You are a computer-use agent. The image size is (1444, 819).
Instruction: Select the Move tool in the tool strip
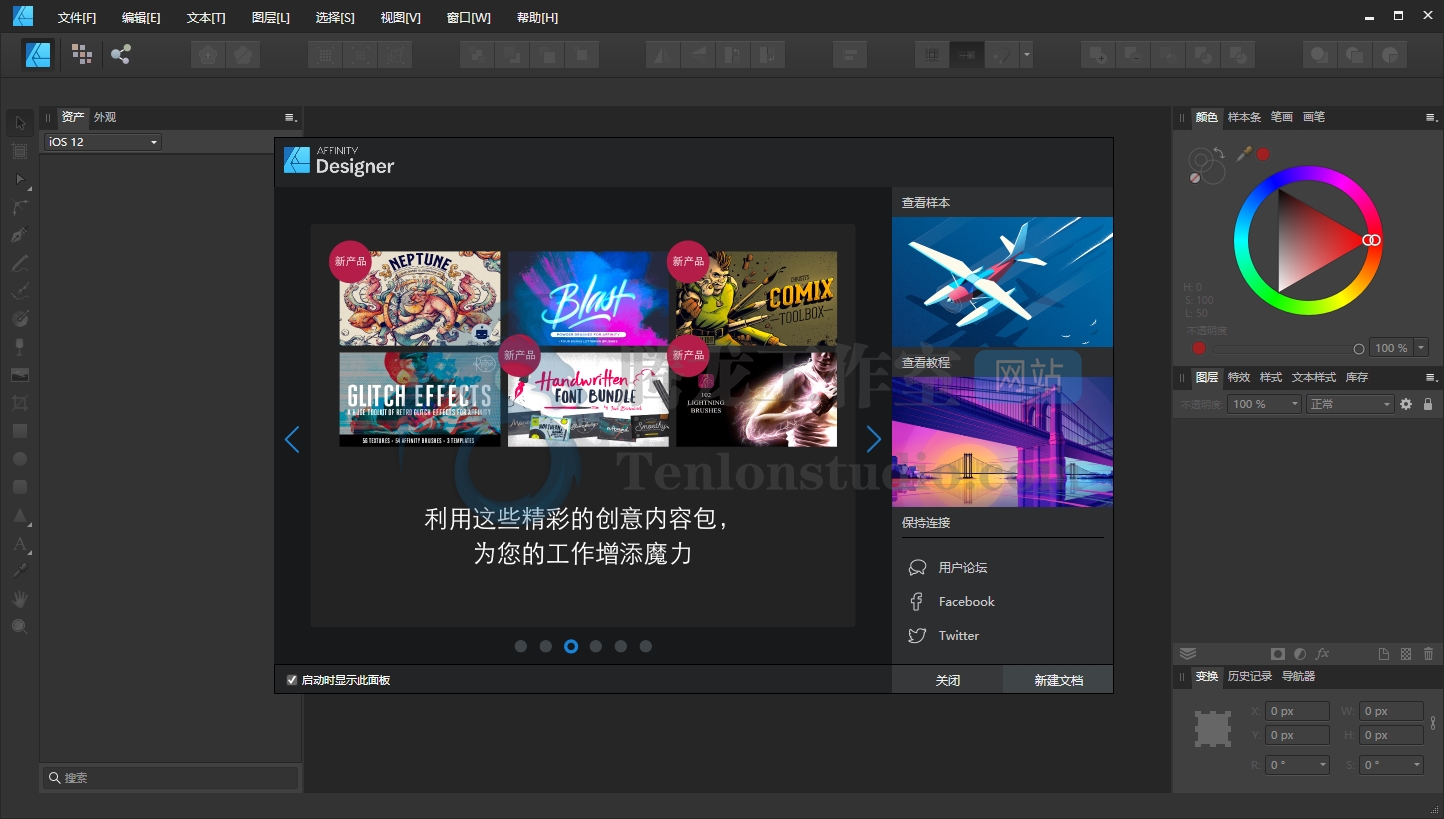20,123
